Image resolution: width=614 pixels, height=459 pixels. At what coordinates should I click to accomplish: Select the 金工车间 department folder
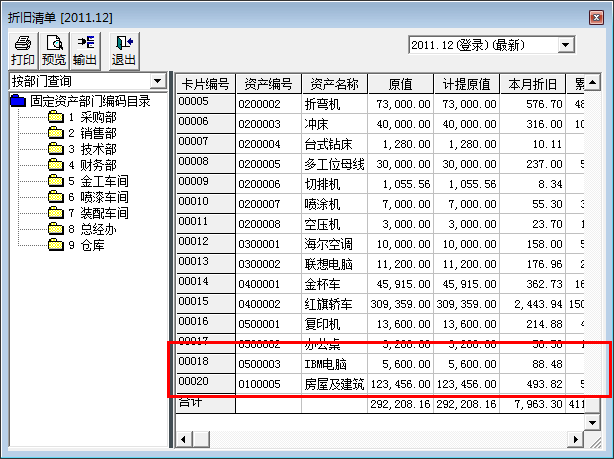pyautogui.click(x=88, y=181)
